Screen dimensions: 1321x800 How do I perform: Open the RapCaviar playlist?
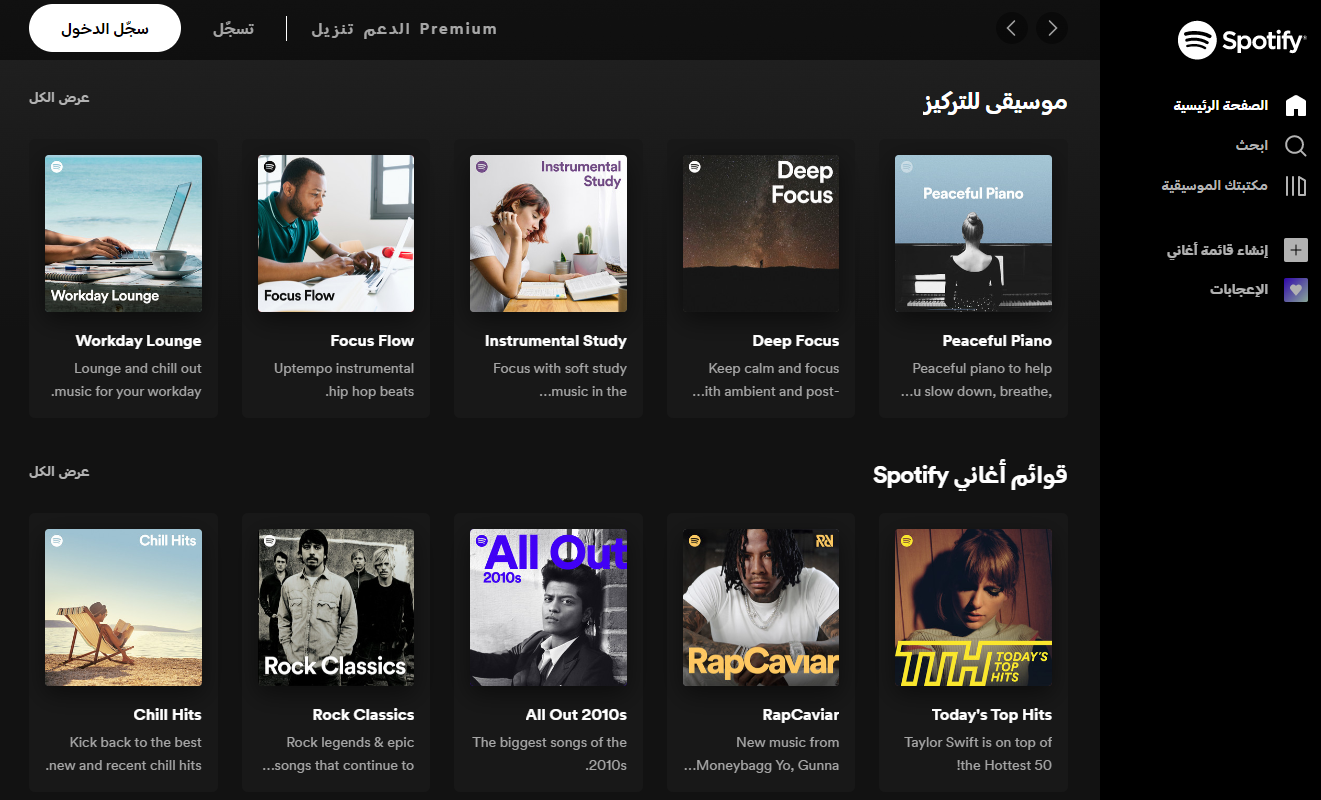point(760,607)
